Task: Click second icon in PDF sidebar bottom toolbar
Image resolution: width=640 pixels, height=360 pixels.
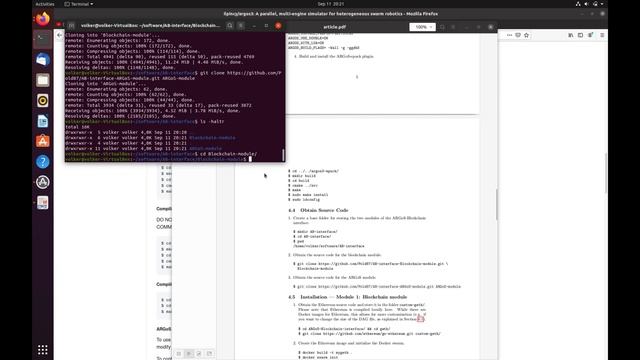Action: 189,353
